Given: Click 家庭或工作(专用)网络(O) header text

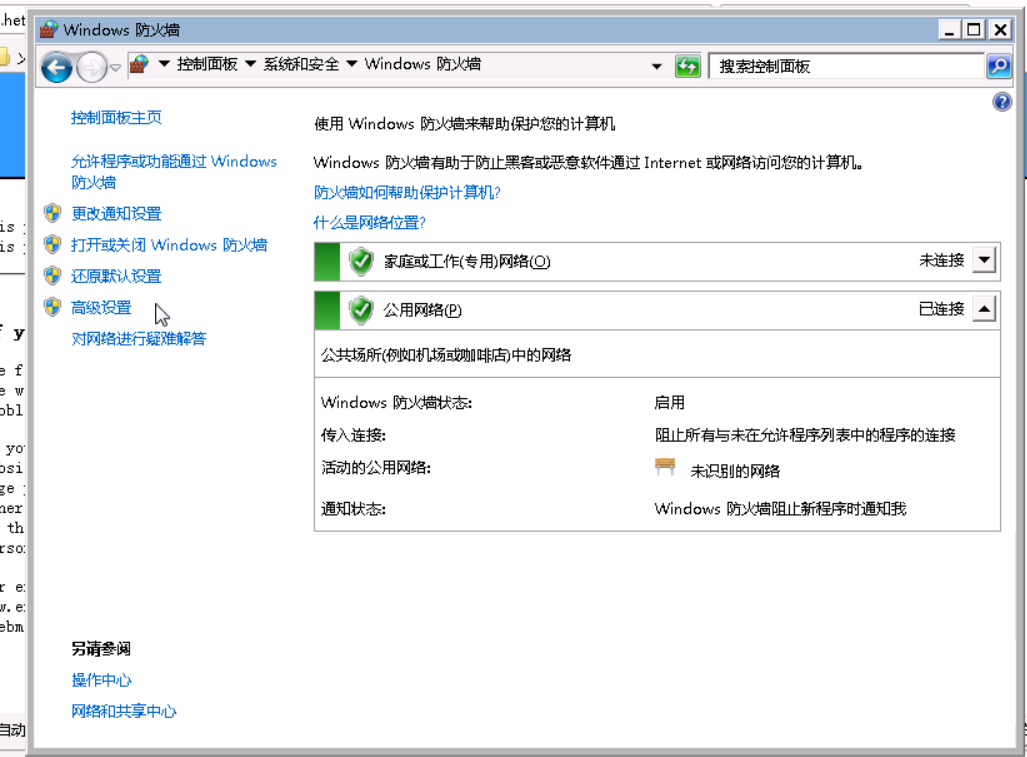Looking at the screenshot, I should 467,262.
